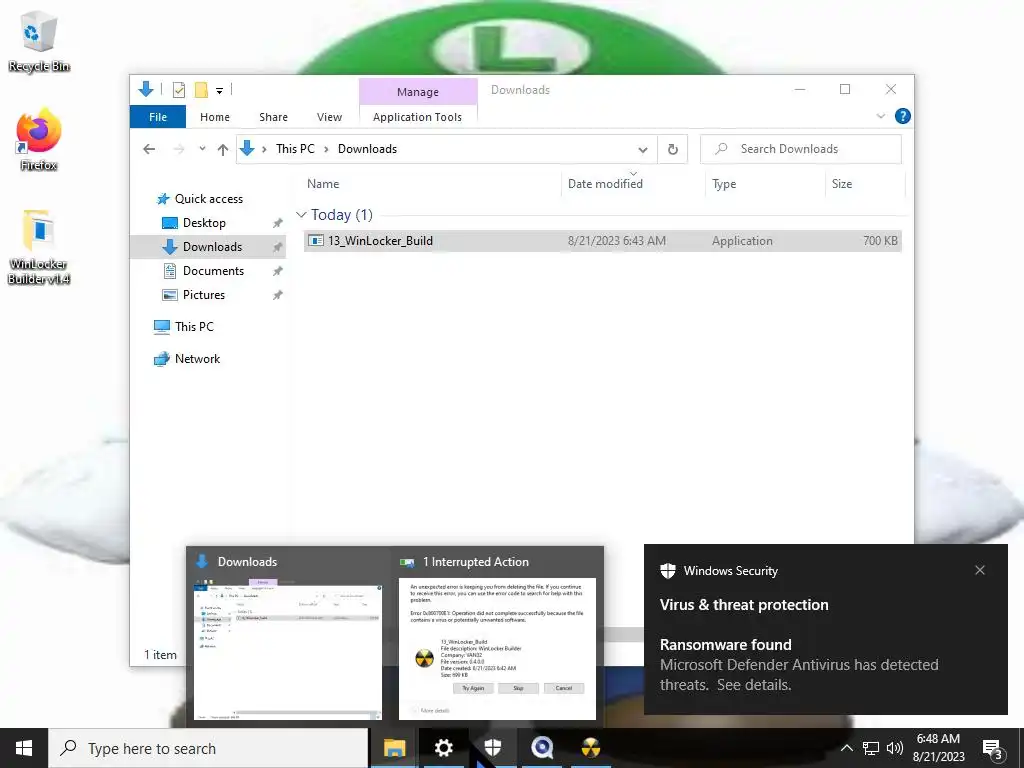
Task: Launch Firefox from the desktop
Action: pos(39,140)
